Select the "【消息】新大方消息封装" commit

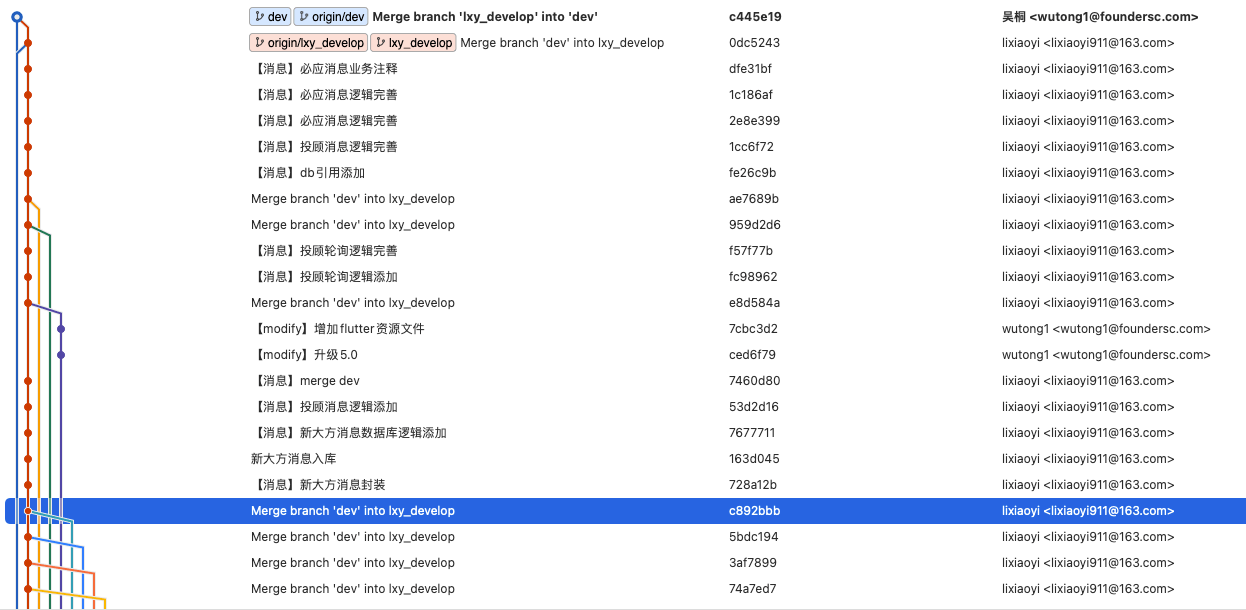pos(318,485)
